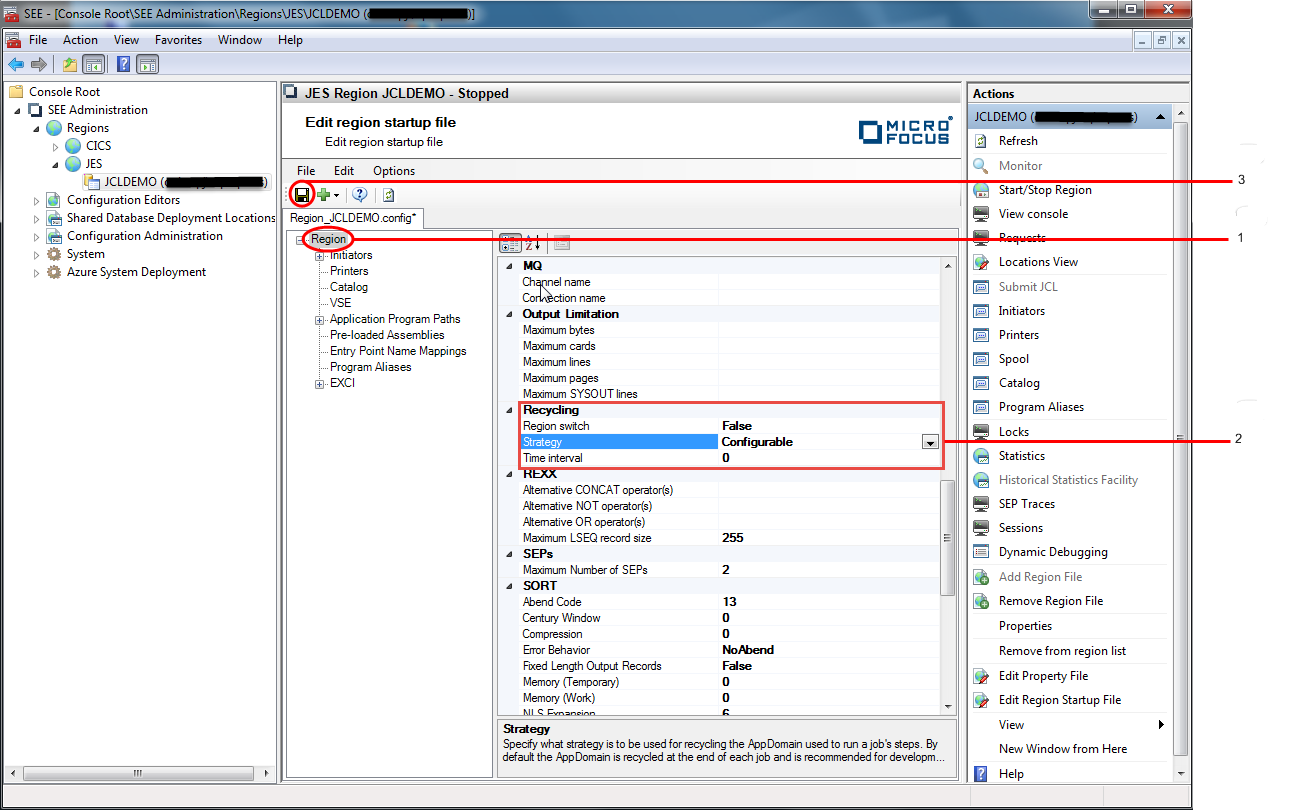Click the Start/Stop Region icon
Screen dimensions: 1289x810
pyautogui.click(x=981, y=190)
